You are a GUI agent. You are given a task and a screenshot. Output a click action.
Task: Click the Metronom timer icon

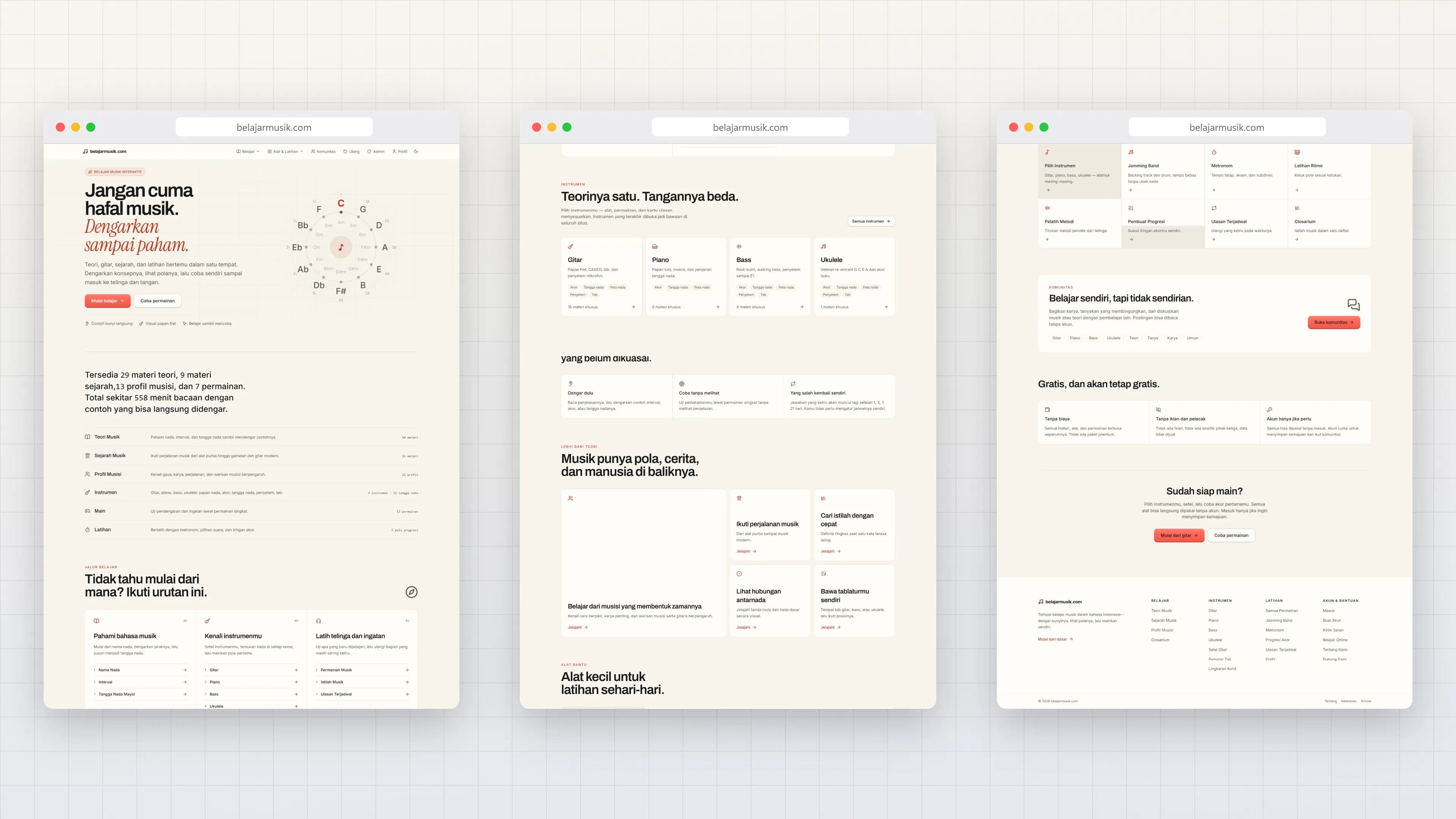pos(1214,152)
